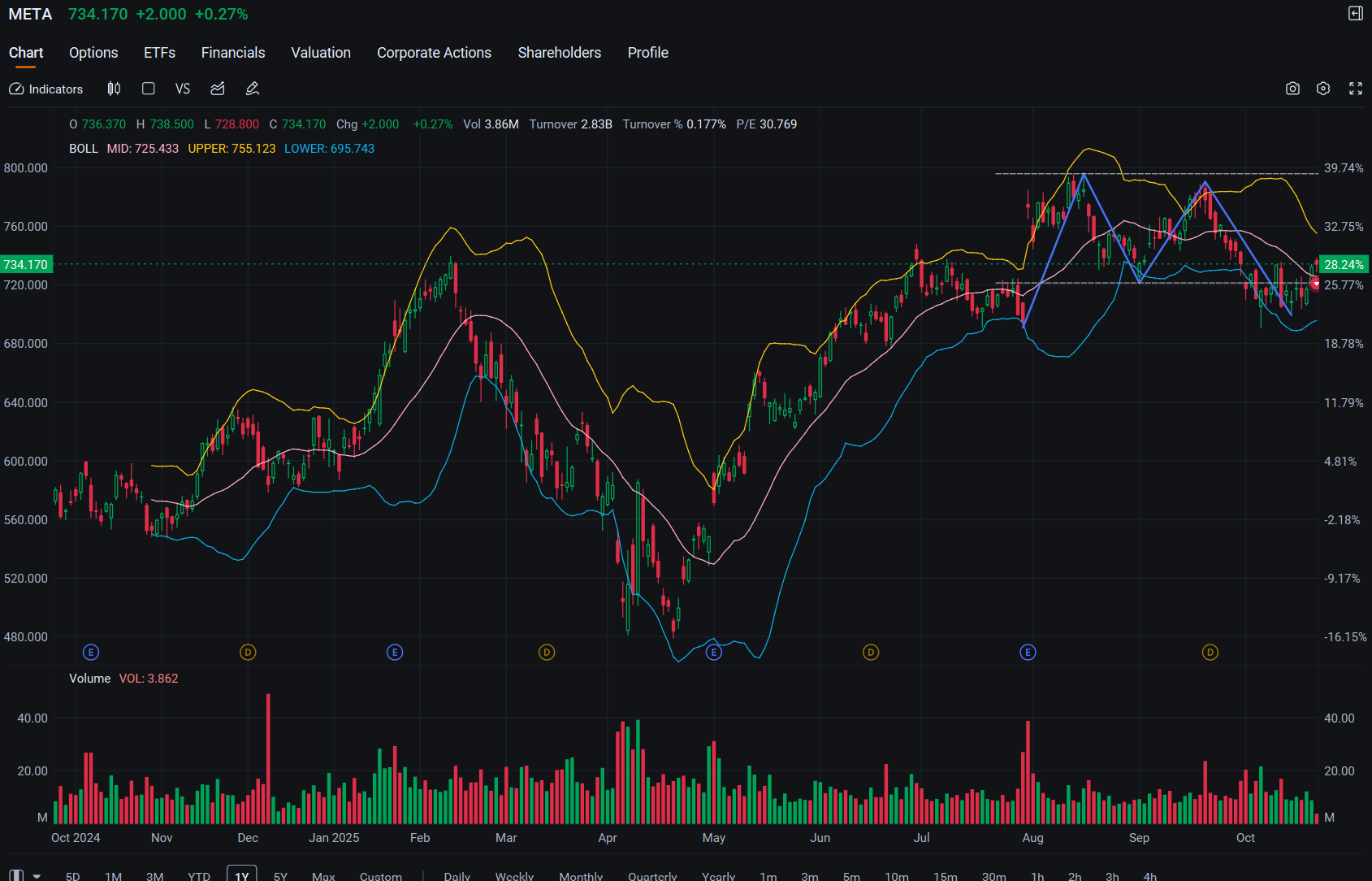Select the YTD range
The width and height of the screenshot is (1372, 881).
point(199,876)
